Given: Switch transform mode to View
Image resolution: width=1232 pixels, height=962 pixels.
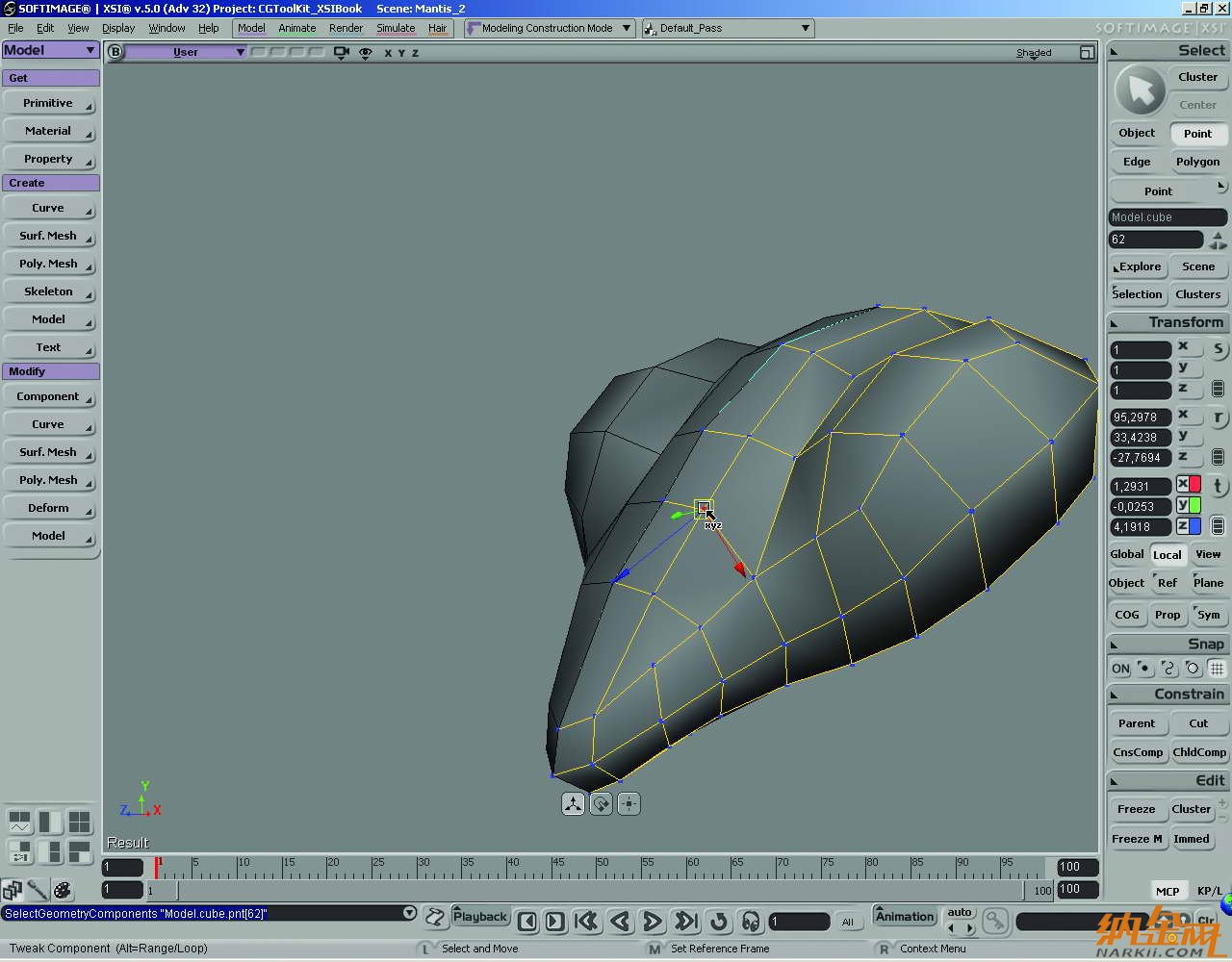Looking at the screenshot, I should [x=1208, y=554].
